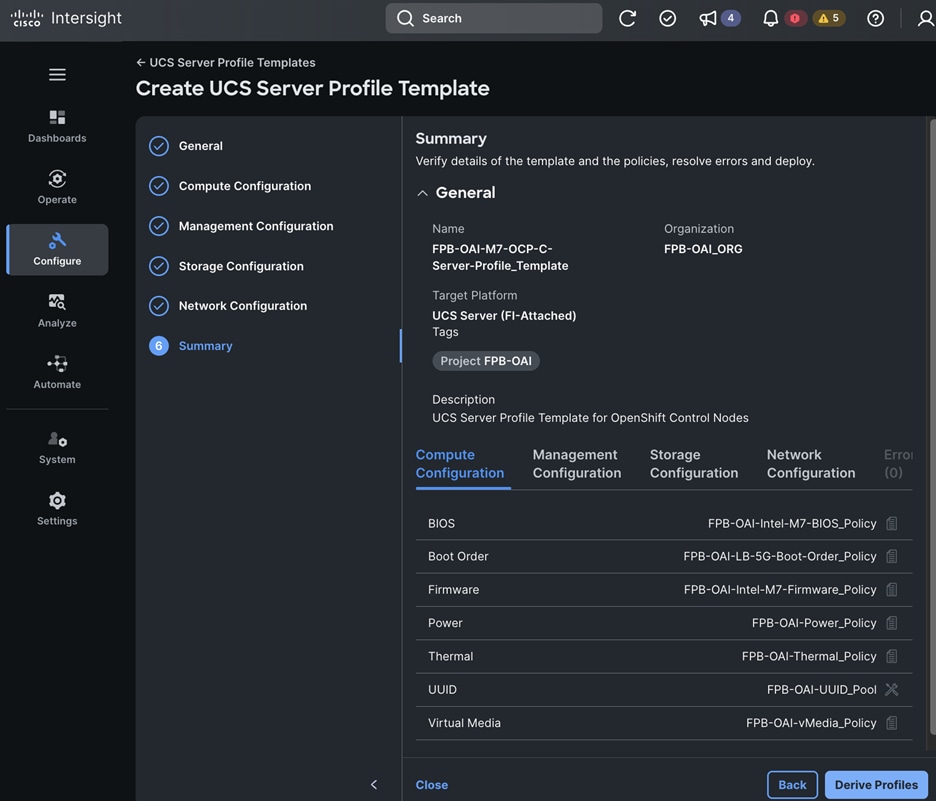The height and width of the screenshot is (801, 936).
Task: Open the requests checkmark icon in header
Action: point(667,19)
